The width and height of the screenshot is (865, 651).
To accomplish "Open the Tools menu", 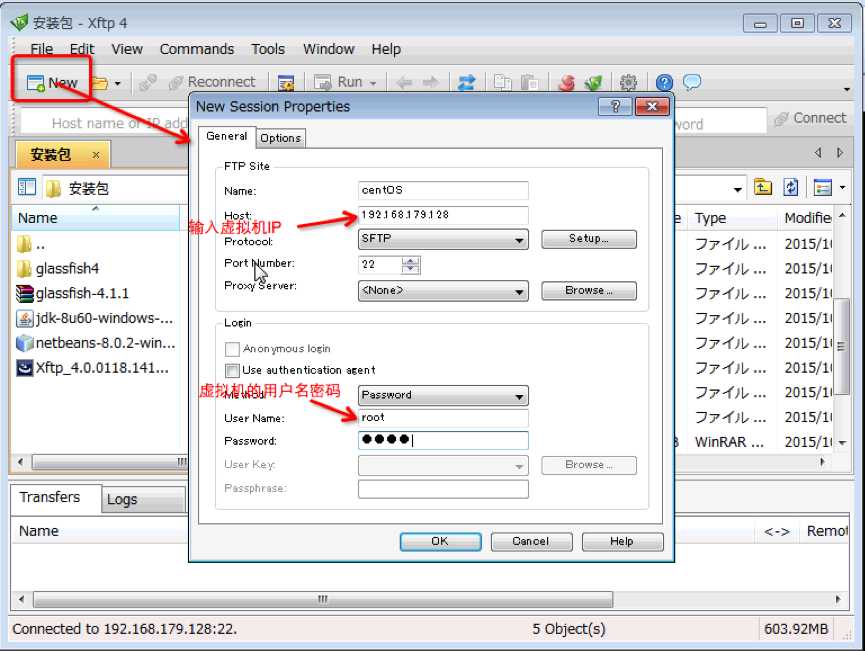I will [268, 49].
